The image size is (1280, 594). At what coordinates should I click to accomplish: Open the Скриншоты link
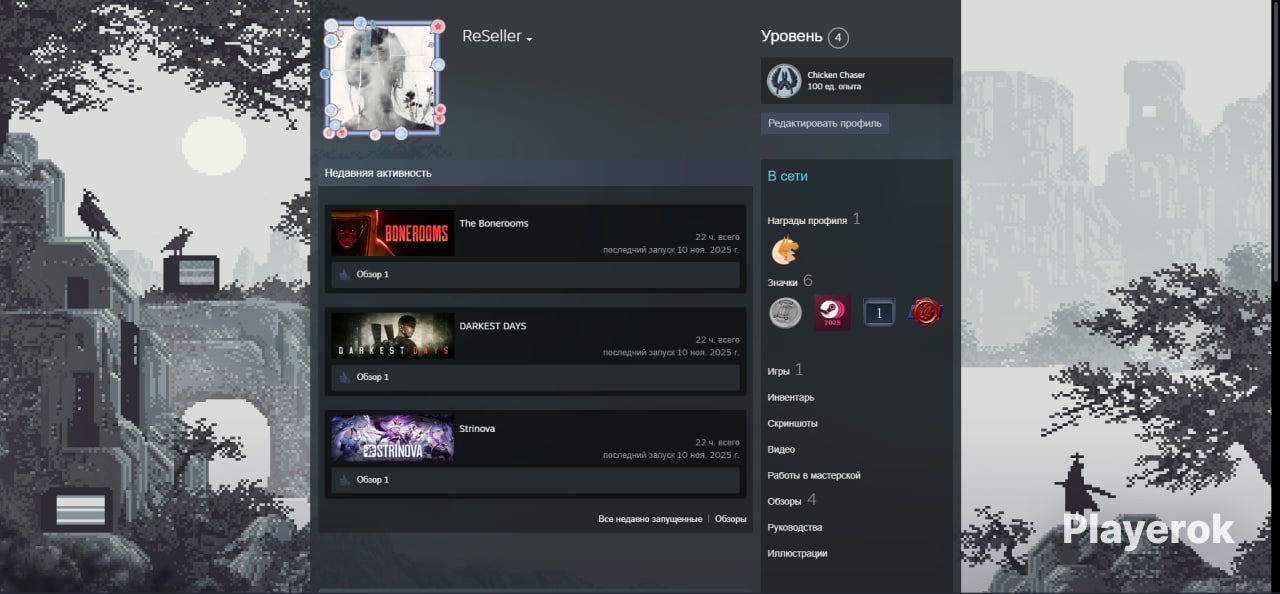(792, 423)
